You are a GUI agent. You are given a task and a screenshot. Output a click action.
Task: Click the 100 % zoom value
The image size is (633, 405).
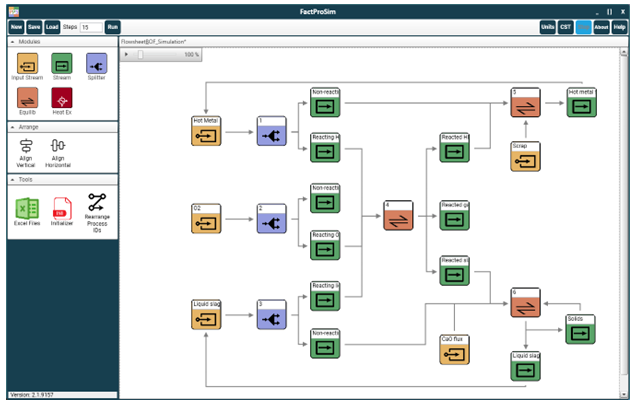tap(192, 54)
